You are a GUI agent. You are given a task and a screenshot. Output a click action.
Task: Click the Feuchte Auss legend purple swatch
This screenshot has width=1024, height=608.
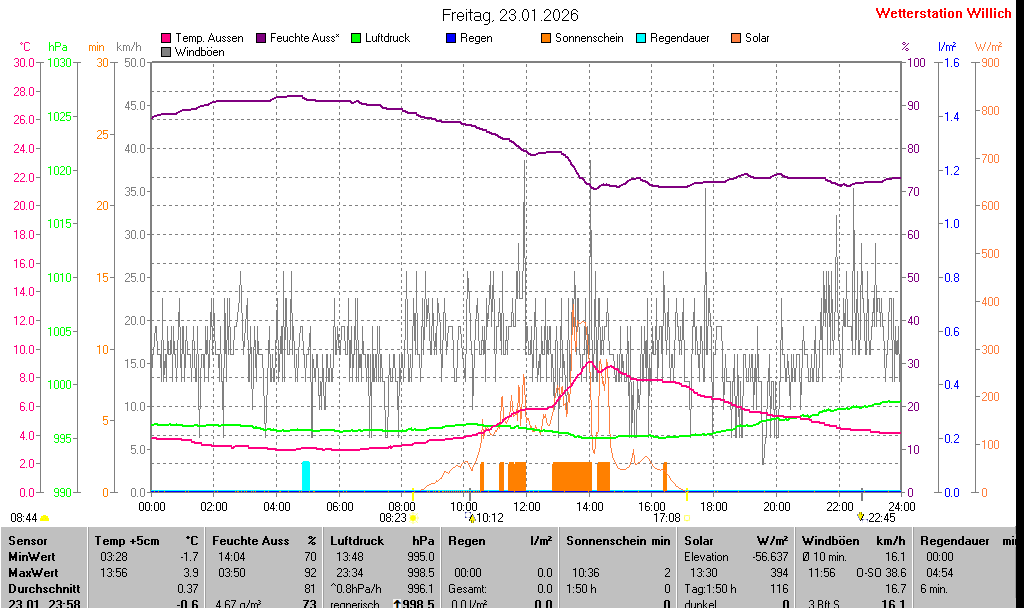tap(261, 38)
